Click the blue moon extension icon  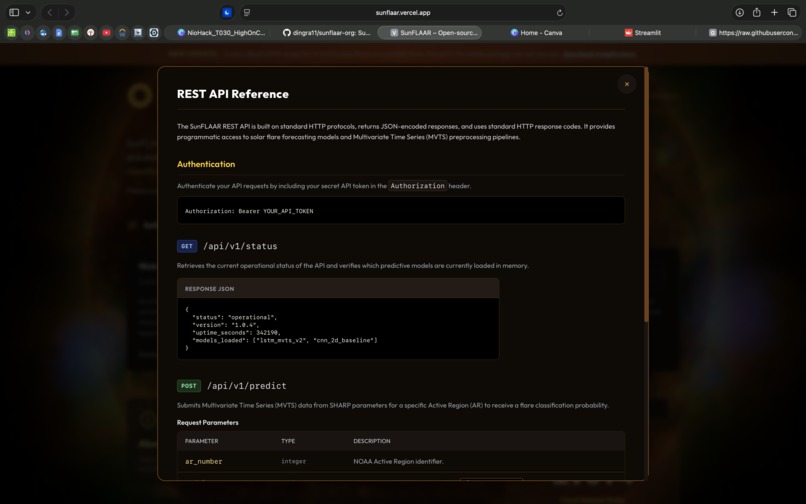[x=227, y=12]
